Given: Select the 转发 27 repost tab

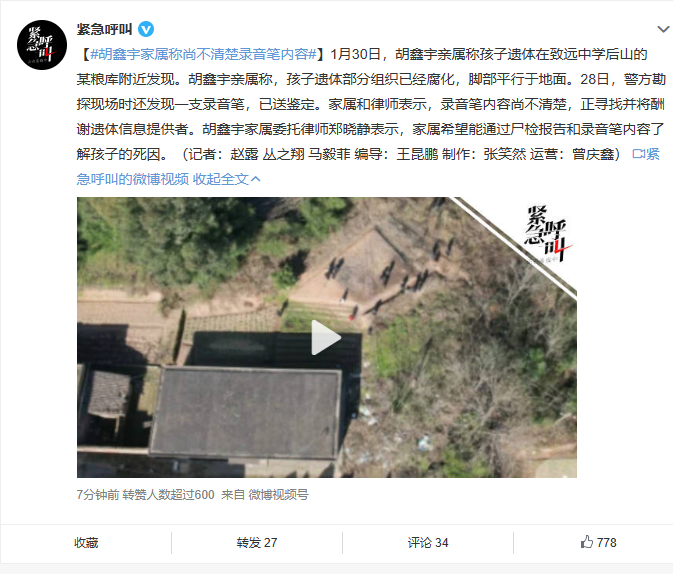Looking at the screenshot, I should 257,543.
